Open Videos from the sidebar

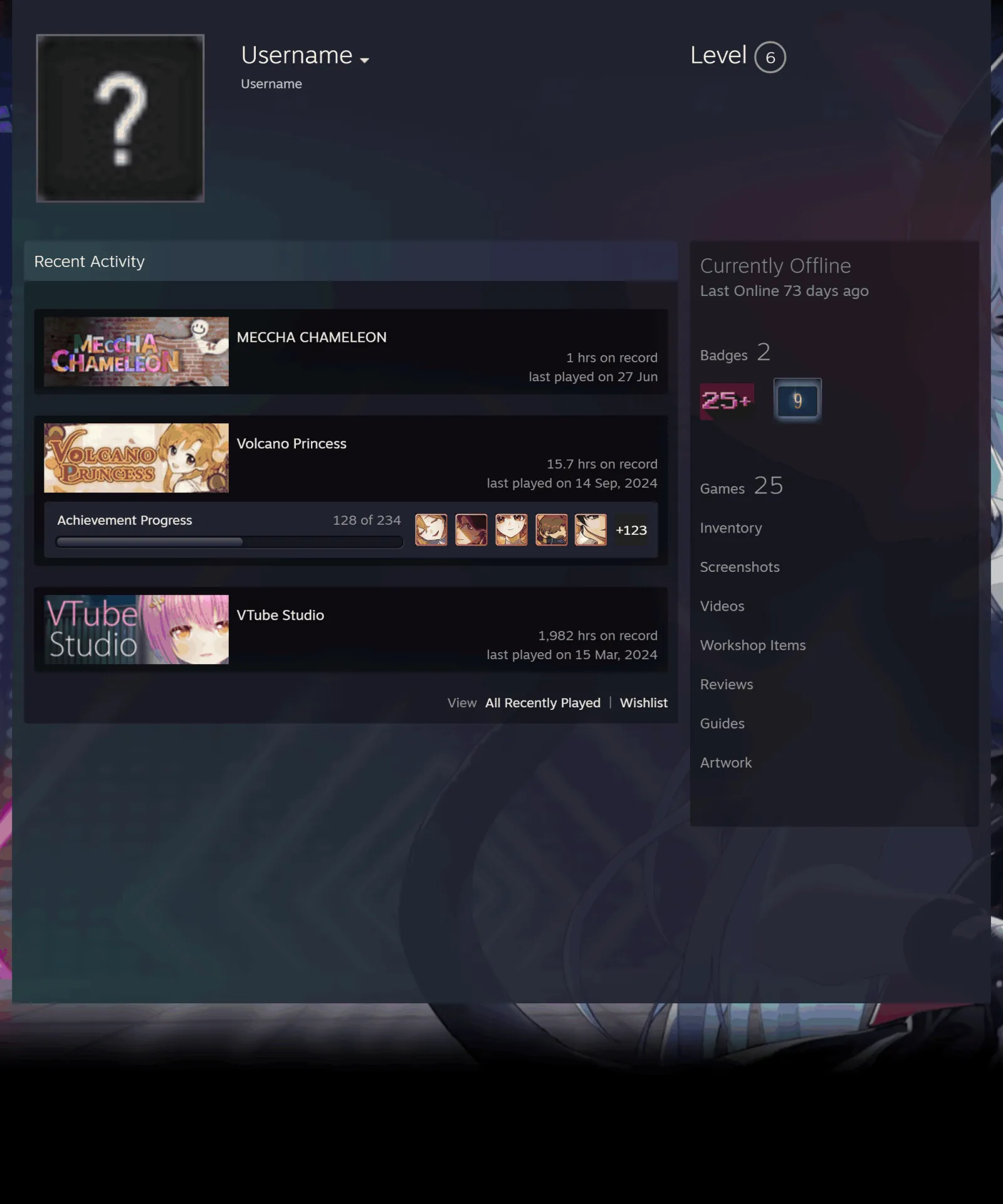coord(722,606)
